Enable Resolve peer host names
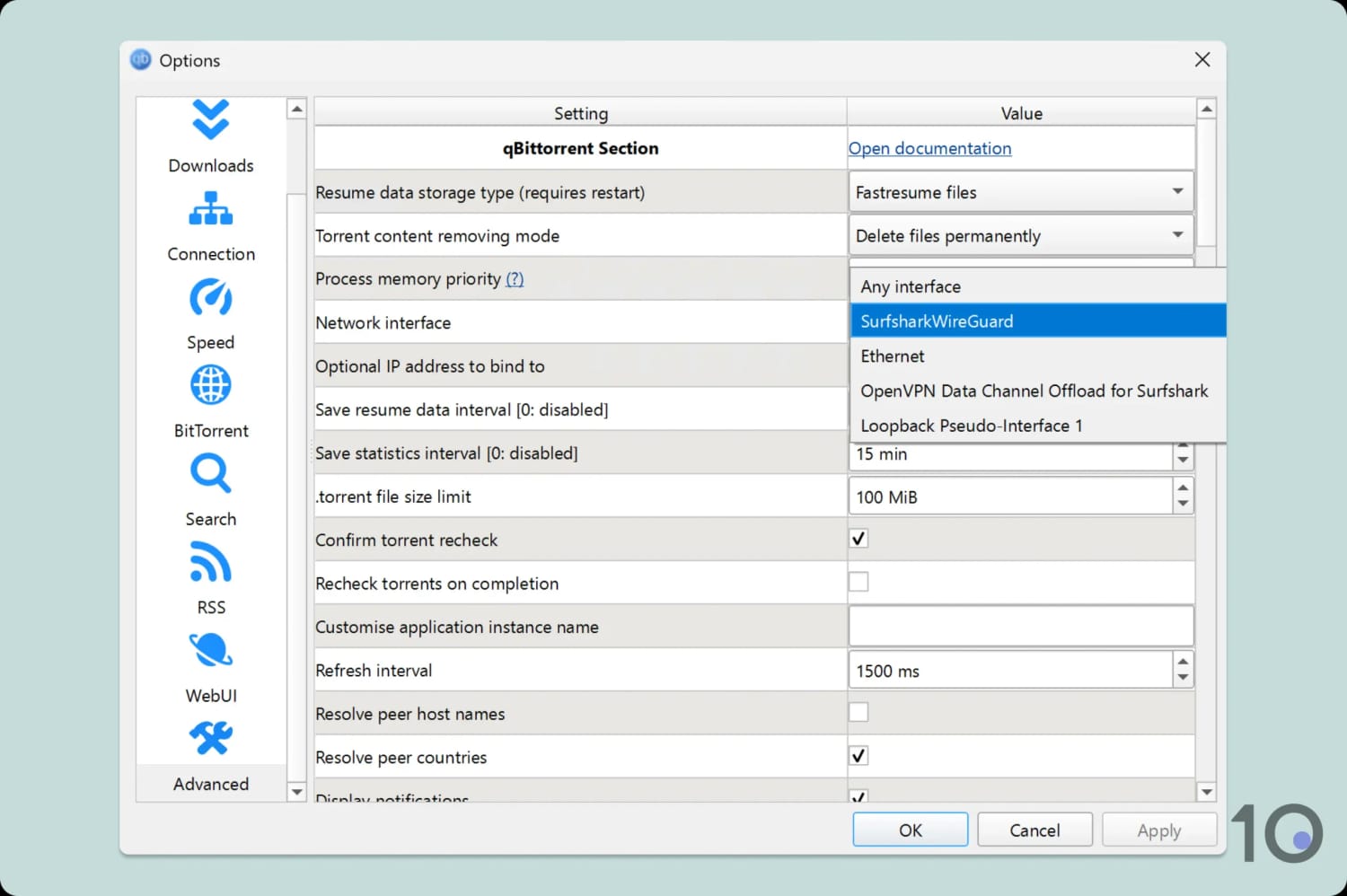 tap(858, 712)
